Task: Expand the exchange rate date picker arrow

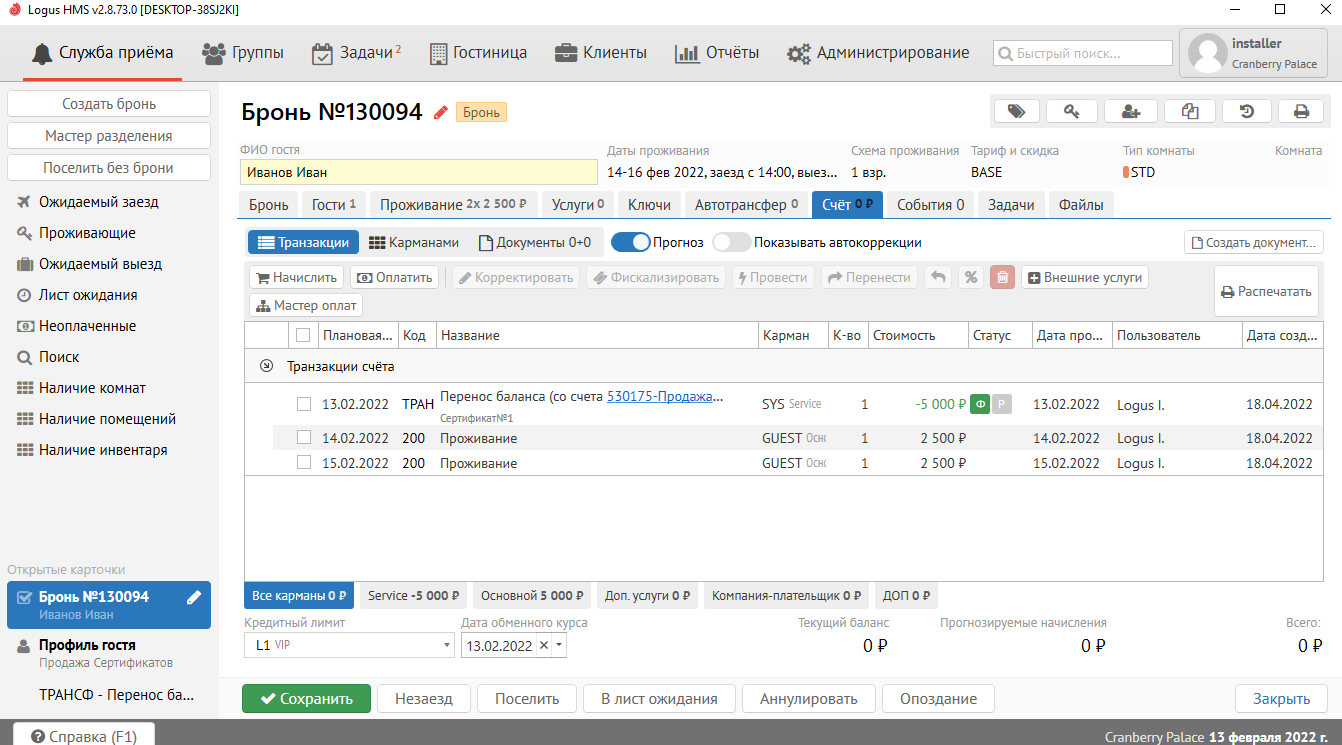Action: (x=559, y=646)
